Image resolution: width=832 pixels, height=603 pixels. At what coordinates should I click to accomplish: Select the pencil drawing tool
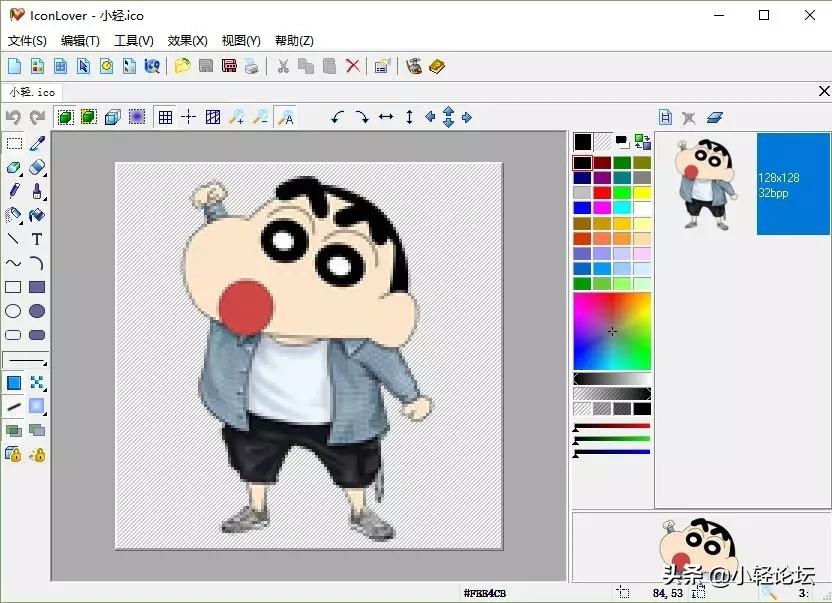[x=14, y=191]
